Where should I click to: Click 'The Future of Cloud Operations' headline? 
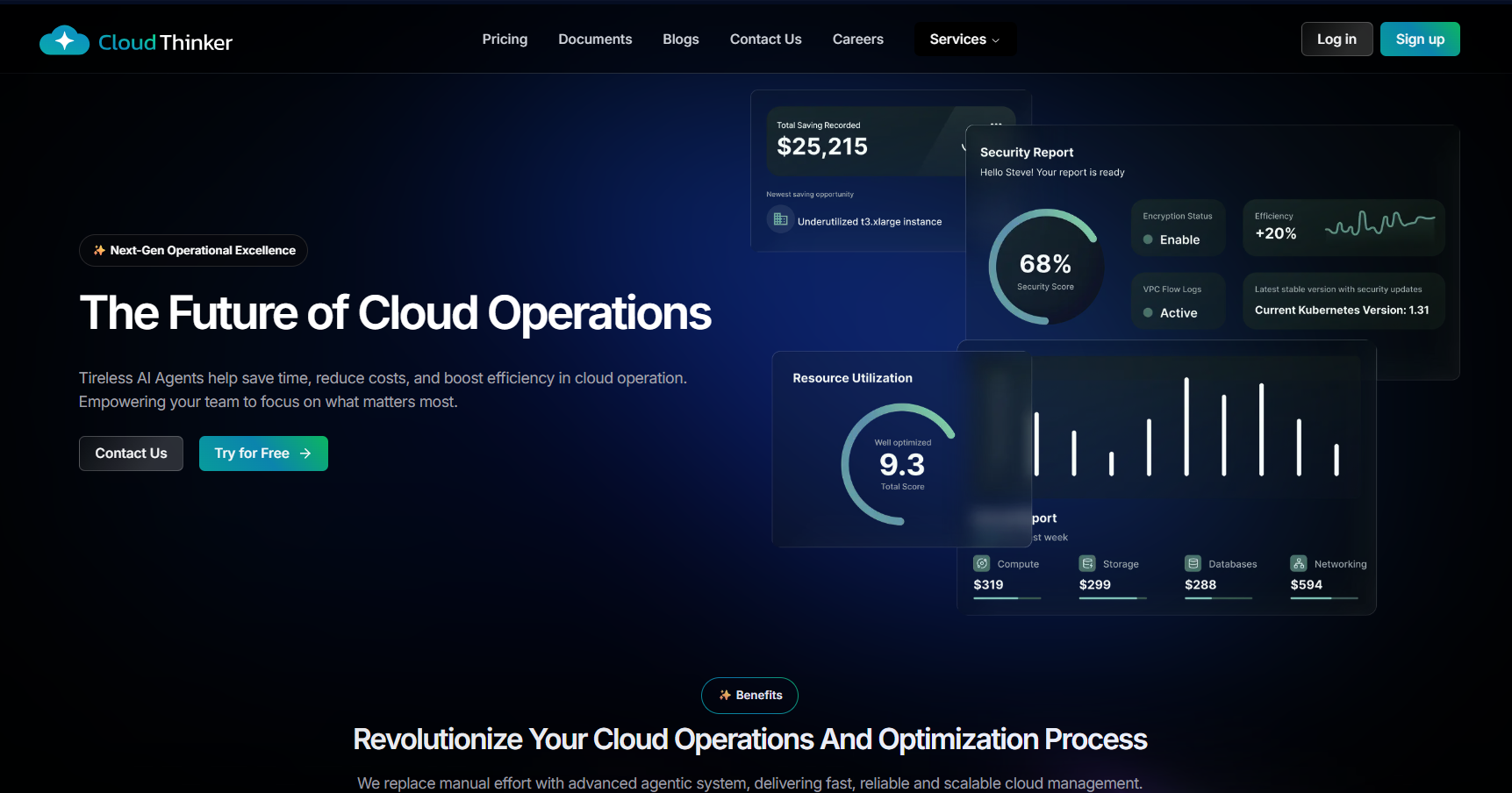click(396, 313)
